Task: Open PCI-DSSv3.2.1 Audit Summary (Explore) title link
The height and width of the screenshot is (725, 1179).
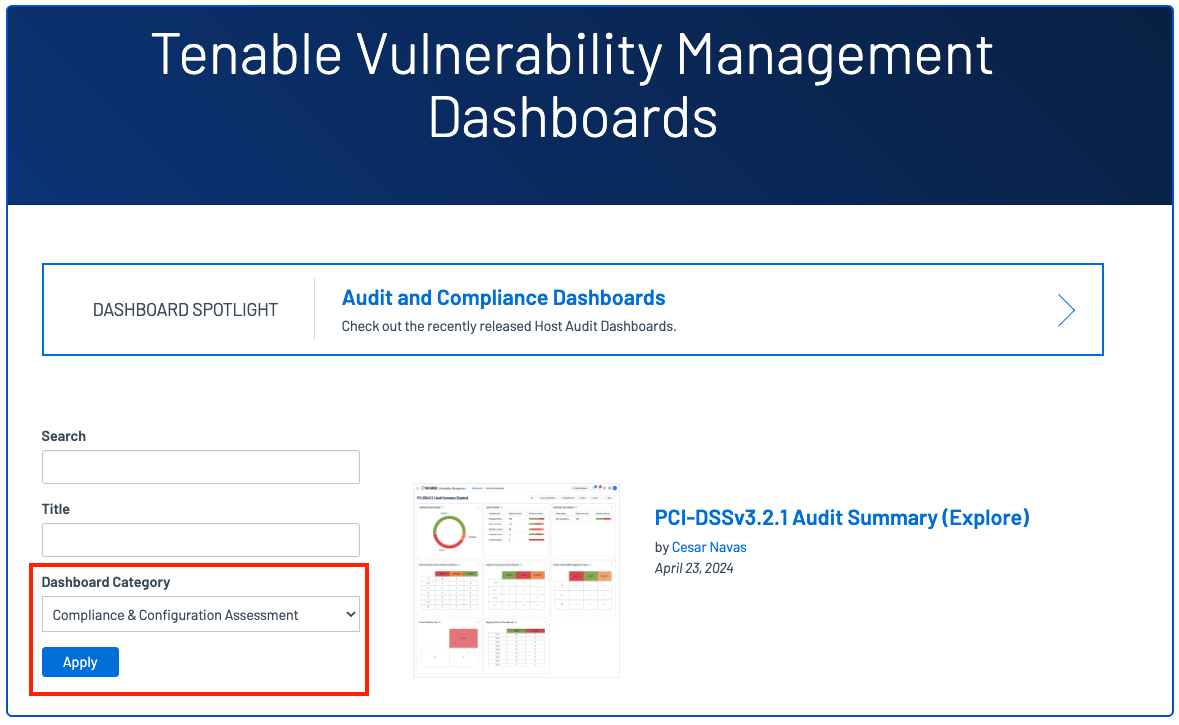Action: tap(841, 517)
